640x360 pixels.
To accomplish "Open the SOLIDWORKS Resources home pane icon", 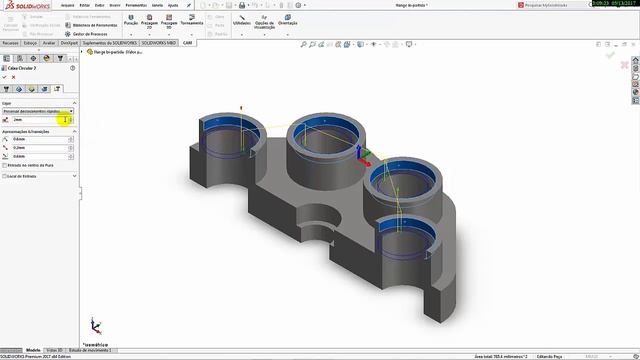I will [636, 60].
